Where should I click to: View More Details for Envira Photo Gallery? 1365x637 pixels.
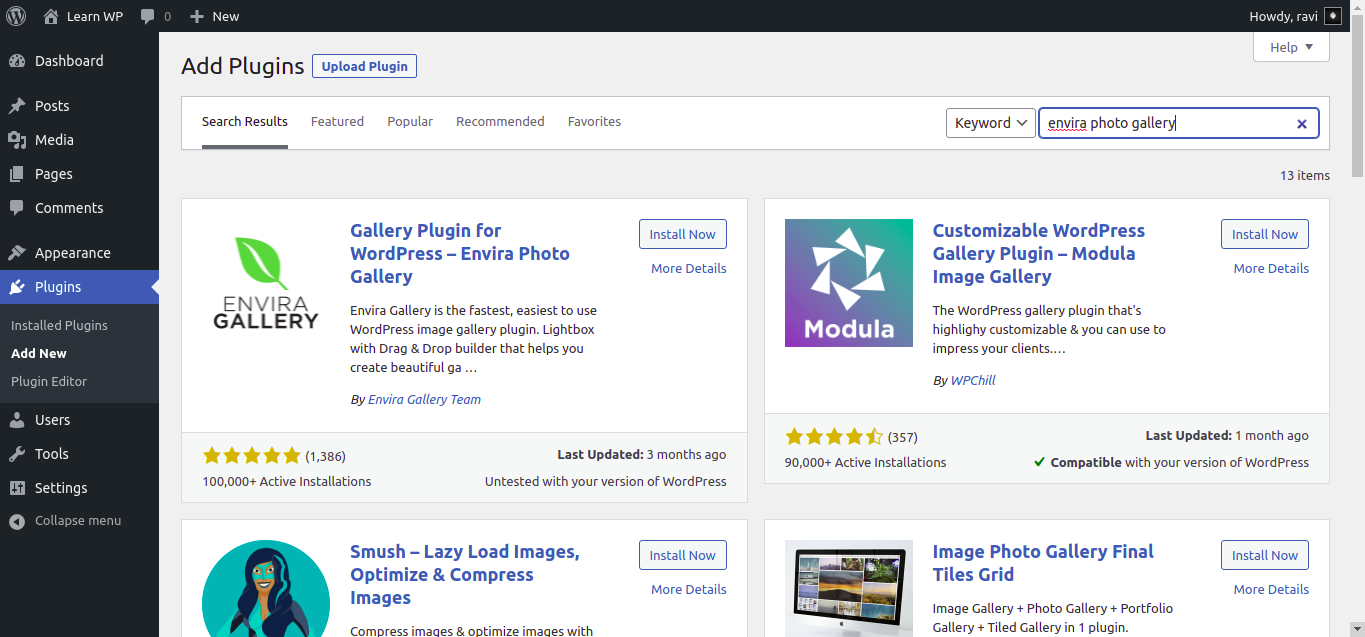click(x=689, y=268)
